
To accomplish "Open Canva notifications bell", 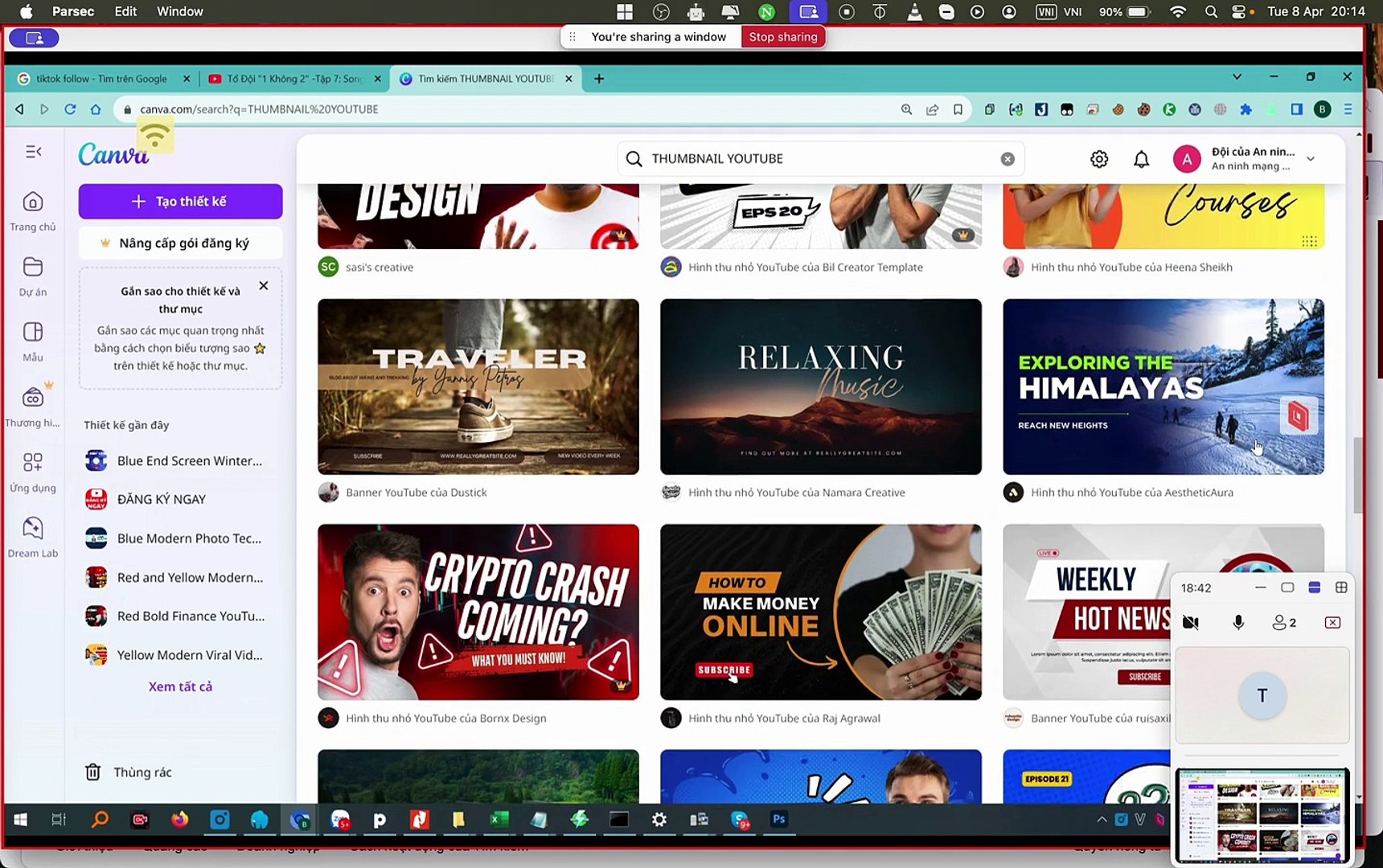I will click(1141, 158).
